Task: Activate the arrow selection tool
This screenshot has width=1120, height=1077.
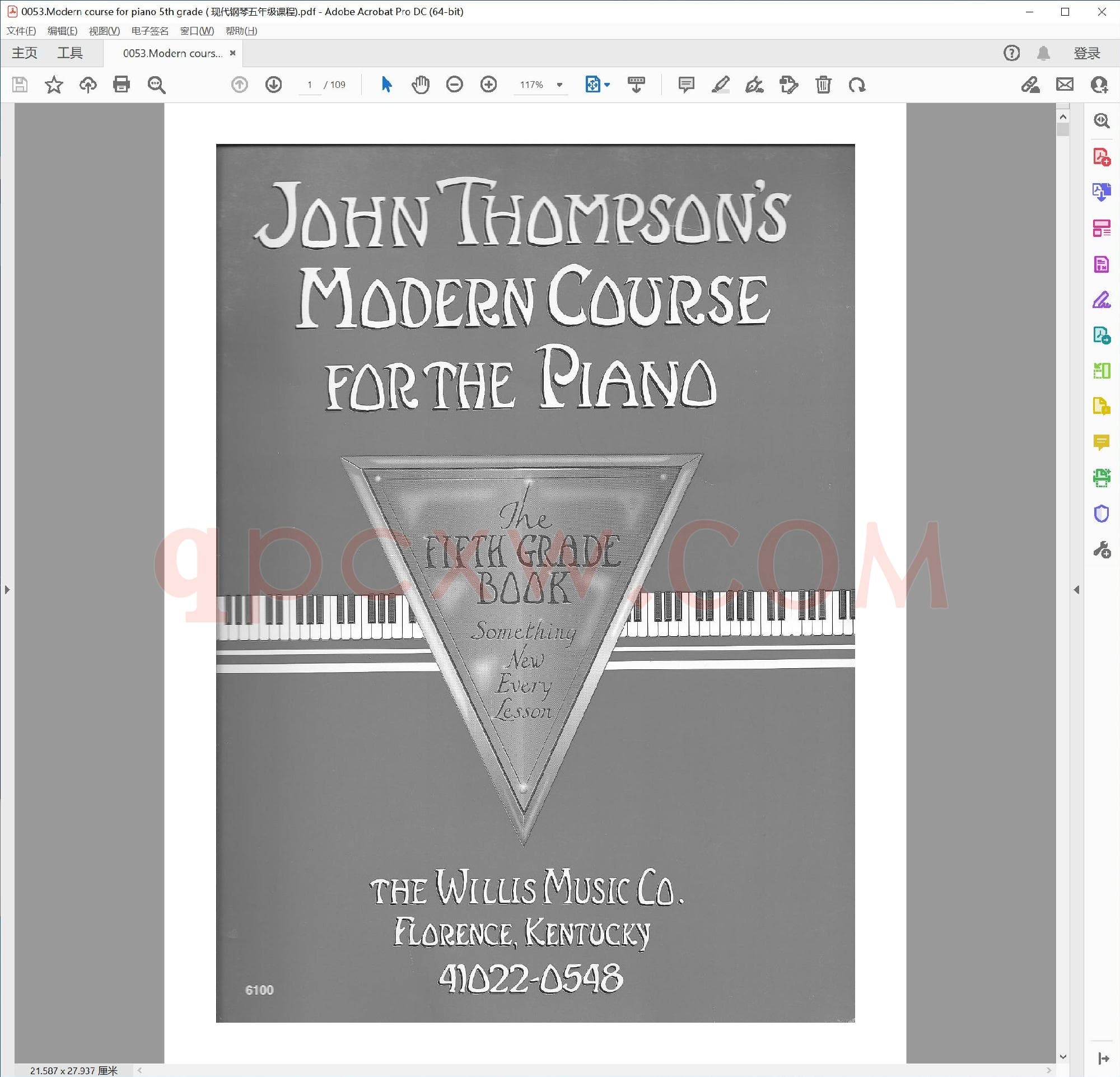Action: pyautogui.click(x=386, y=85)
